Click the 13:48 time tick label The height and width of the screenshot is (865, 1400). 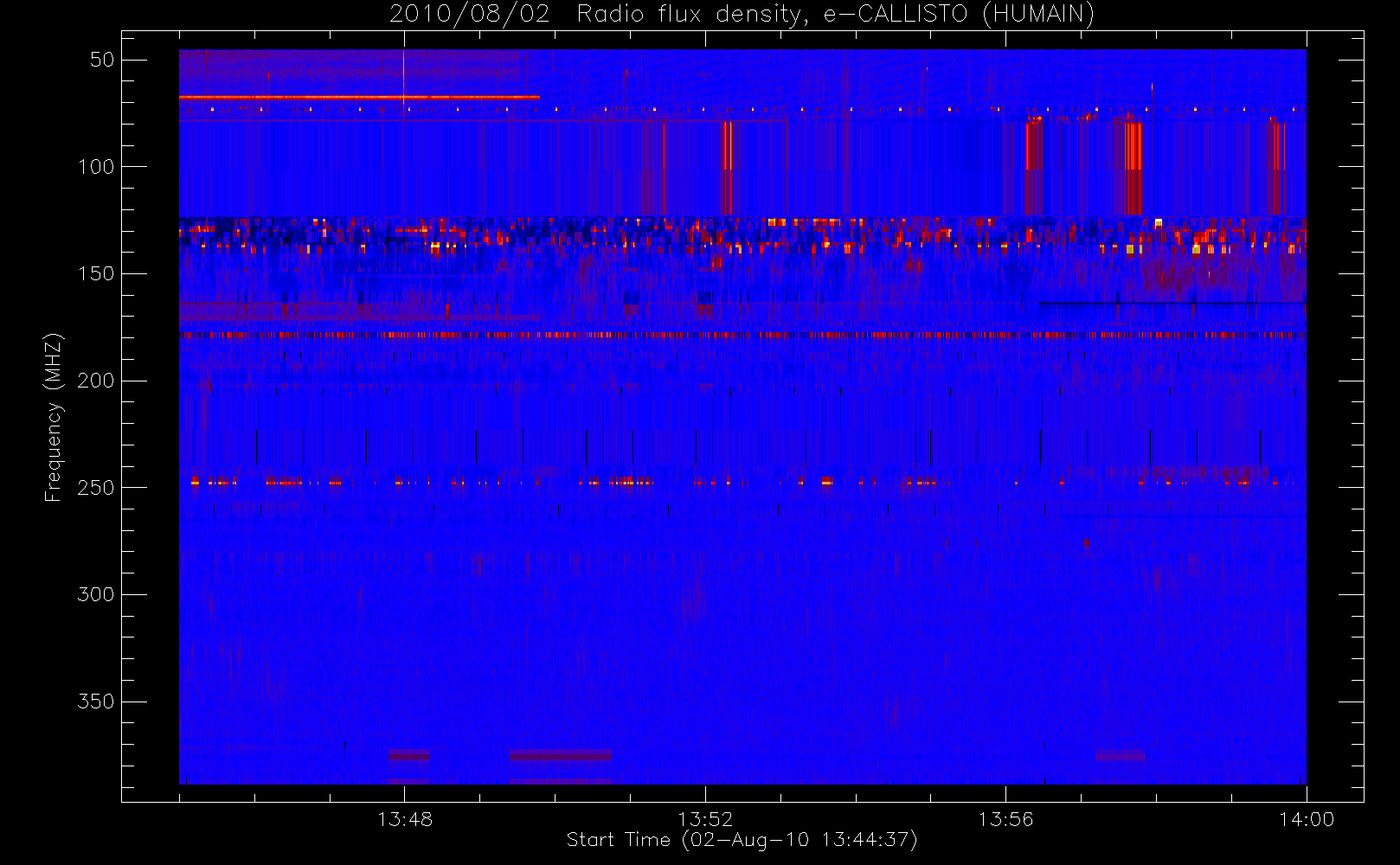[x=405, y=819]
